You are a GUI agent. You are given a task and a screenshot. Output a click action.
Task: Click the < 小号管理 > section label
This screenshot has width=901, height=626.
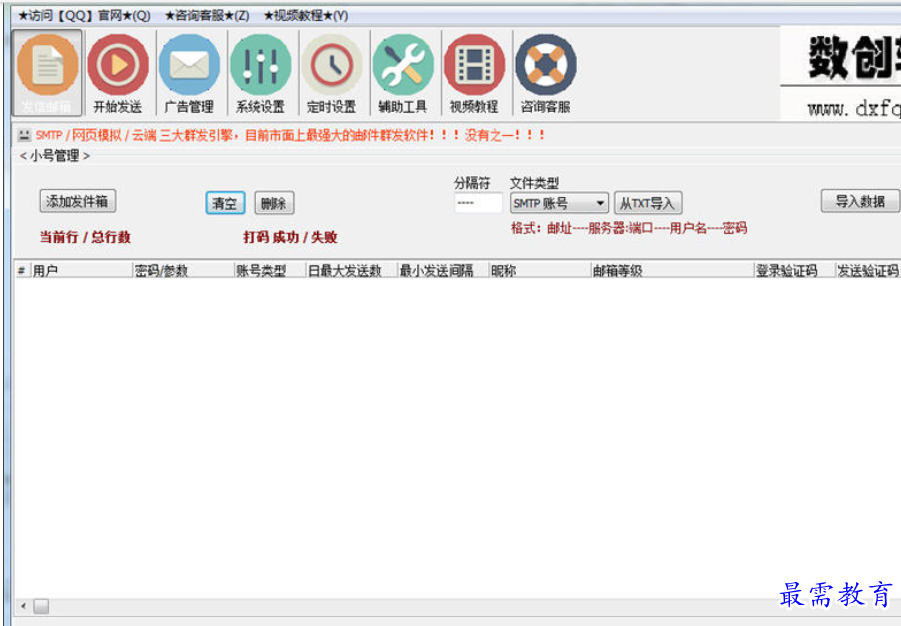click(x=55, y=156)
